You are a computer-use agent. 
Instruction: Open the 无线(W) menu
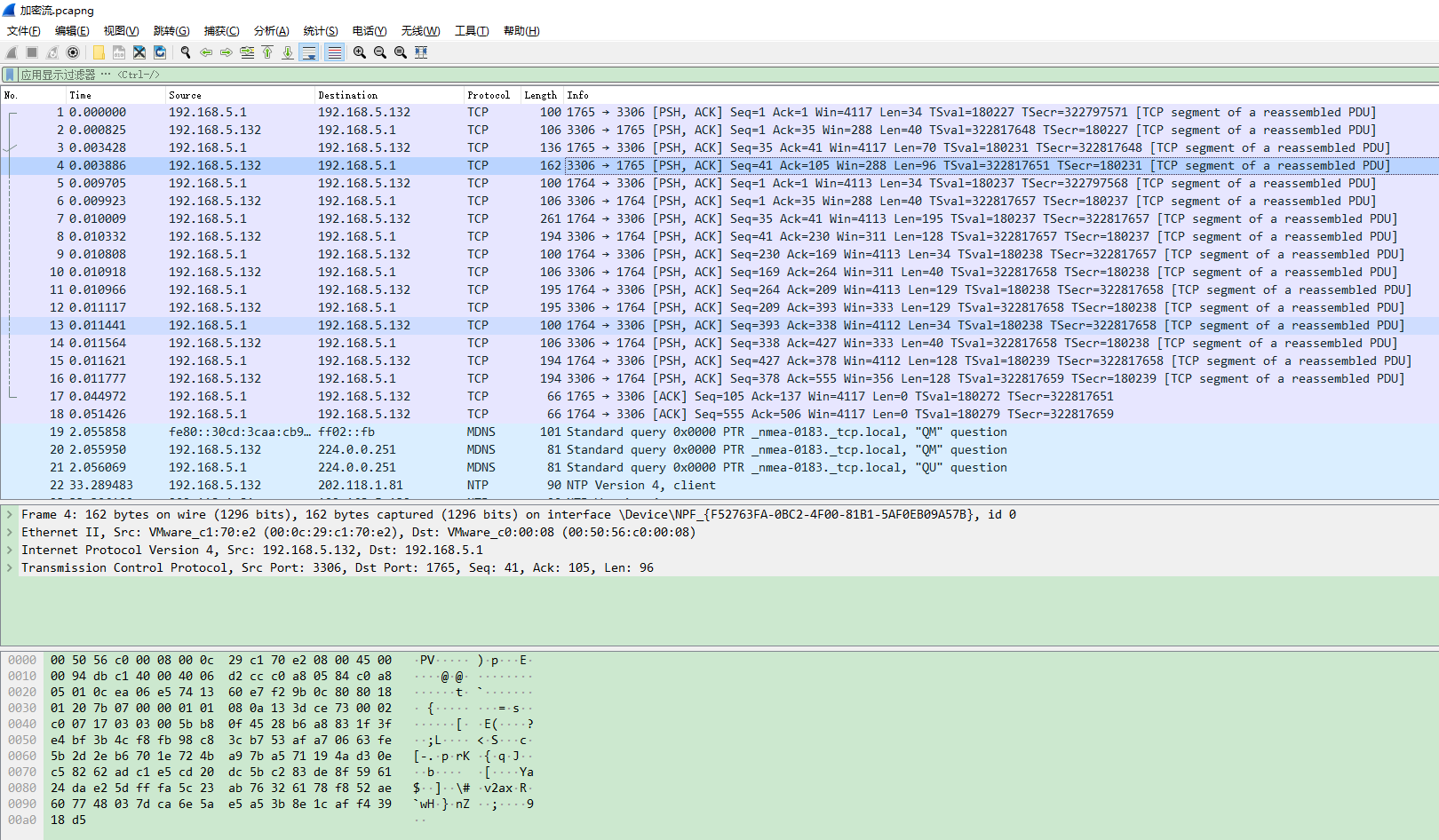click(x=420, y=31)
